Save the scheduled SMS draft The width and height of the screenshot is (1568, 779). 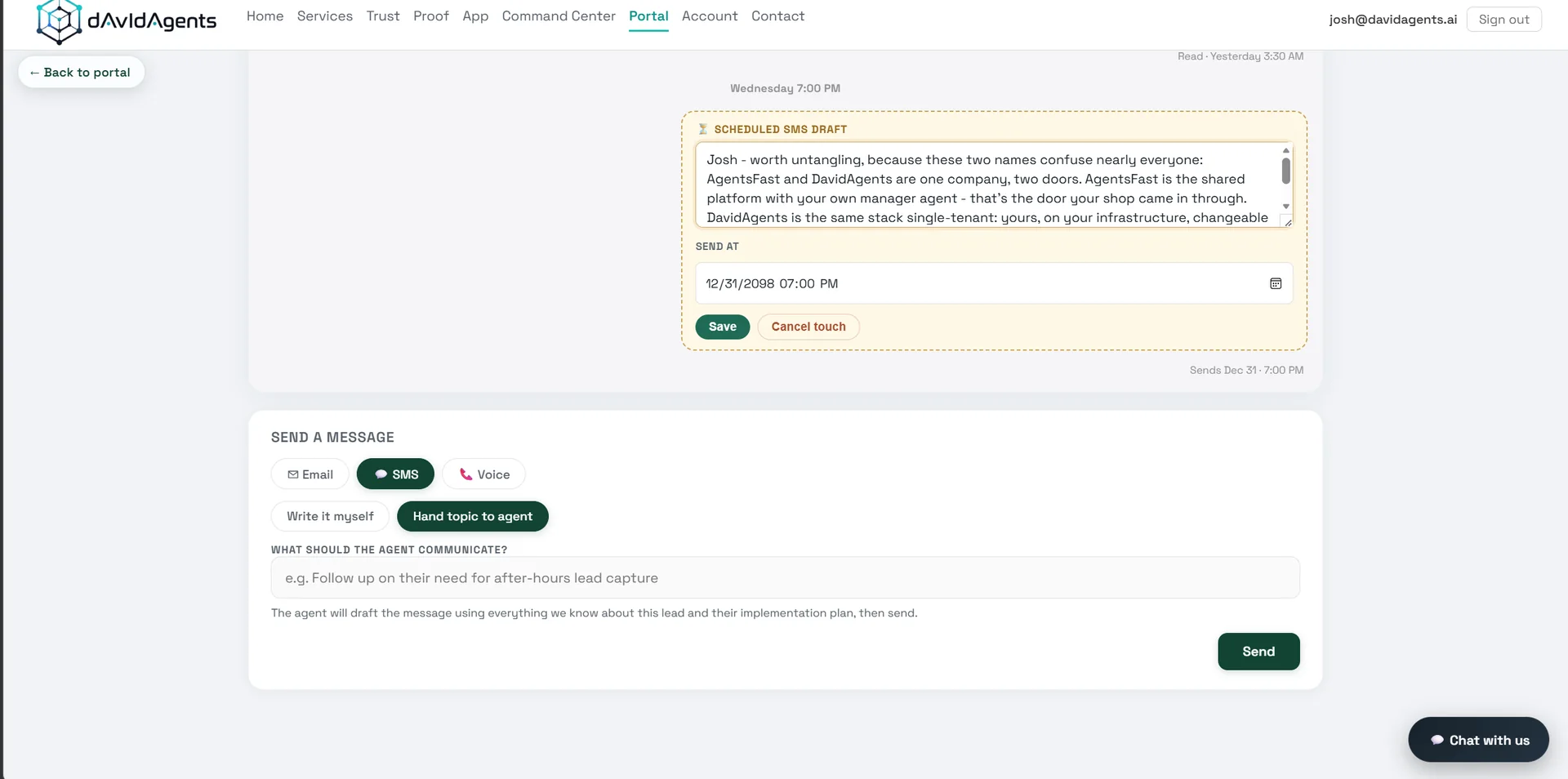(722, 327)
